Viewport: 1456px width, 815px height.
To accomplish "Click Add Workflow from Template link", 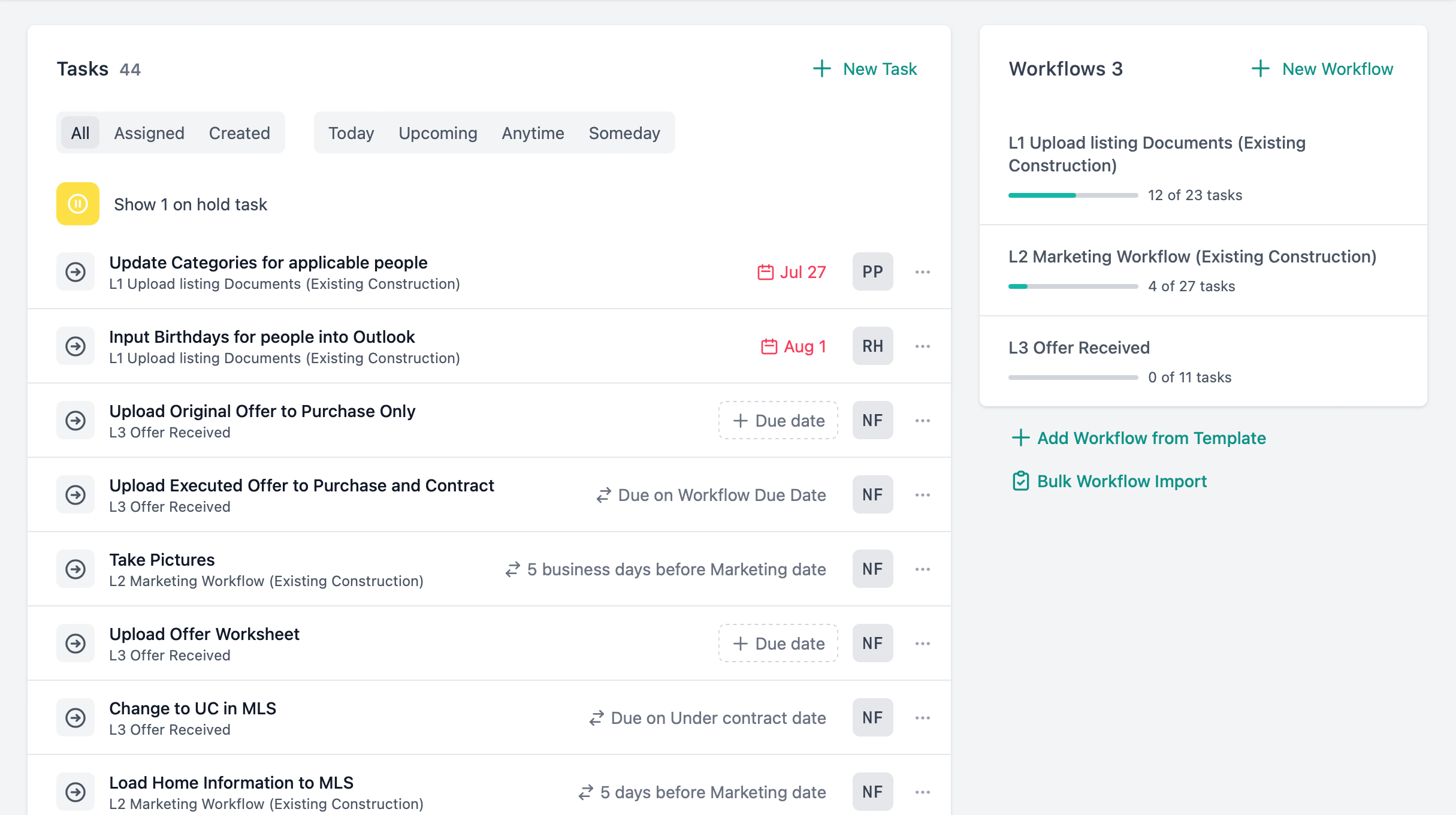I will click(x=1138, y=438).
